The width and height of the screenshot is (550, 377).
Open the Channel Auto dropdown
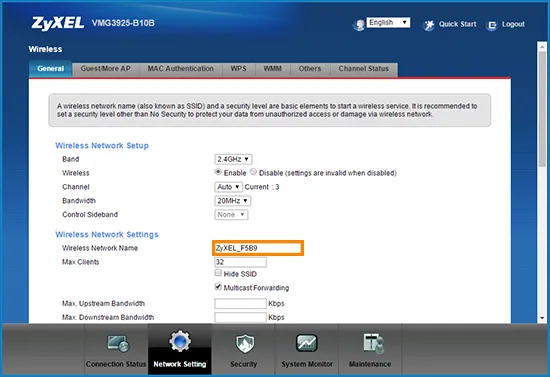pyautogui.click(x=228, y=187)
